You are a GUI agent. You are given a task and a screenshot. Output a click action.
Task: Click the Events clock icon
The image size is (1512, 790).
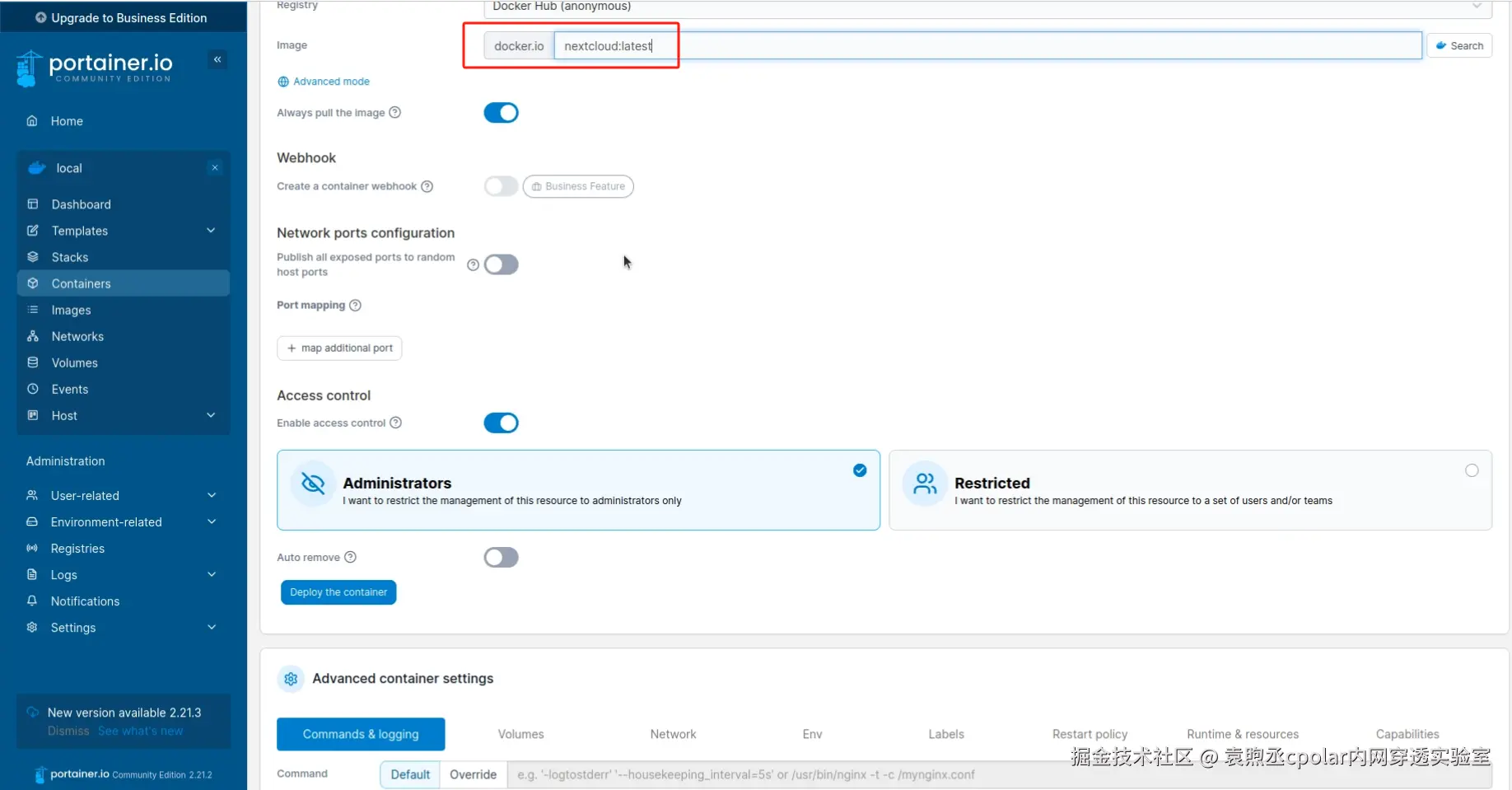pyautogui.click(x=33, y=389)
